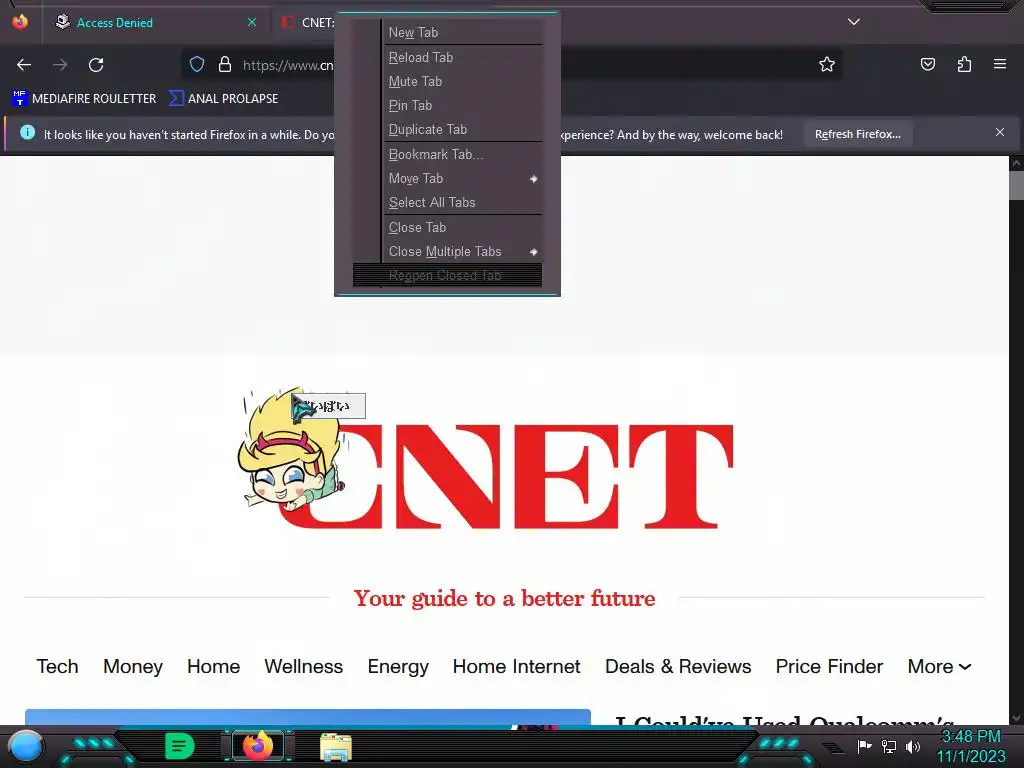Close the Access Denied tab
This screenshot has height=768, width=1024.
click(x=251, y=22)
